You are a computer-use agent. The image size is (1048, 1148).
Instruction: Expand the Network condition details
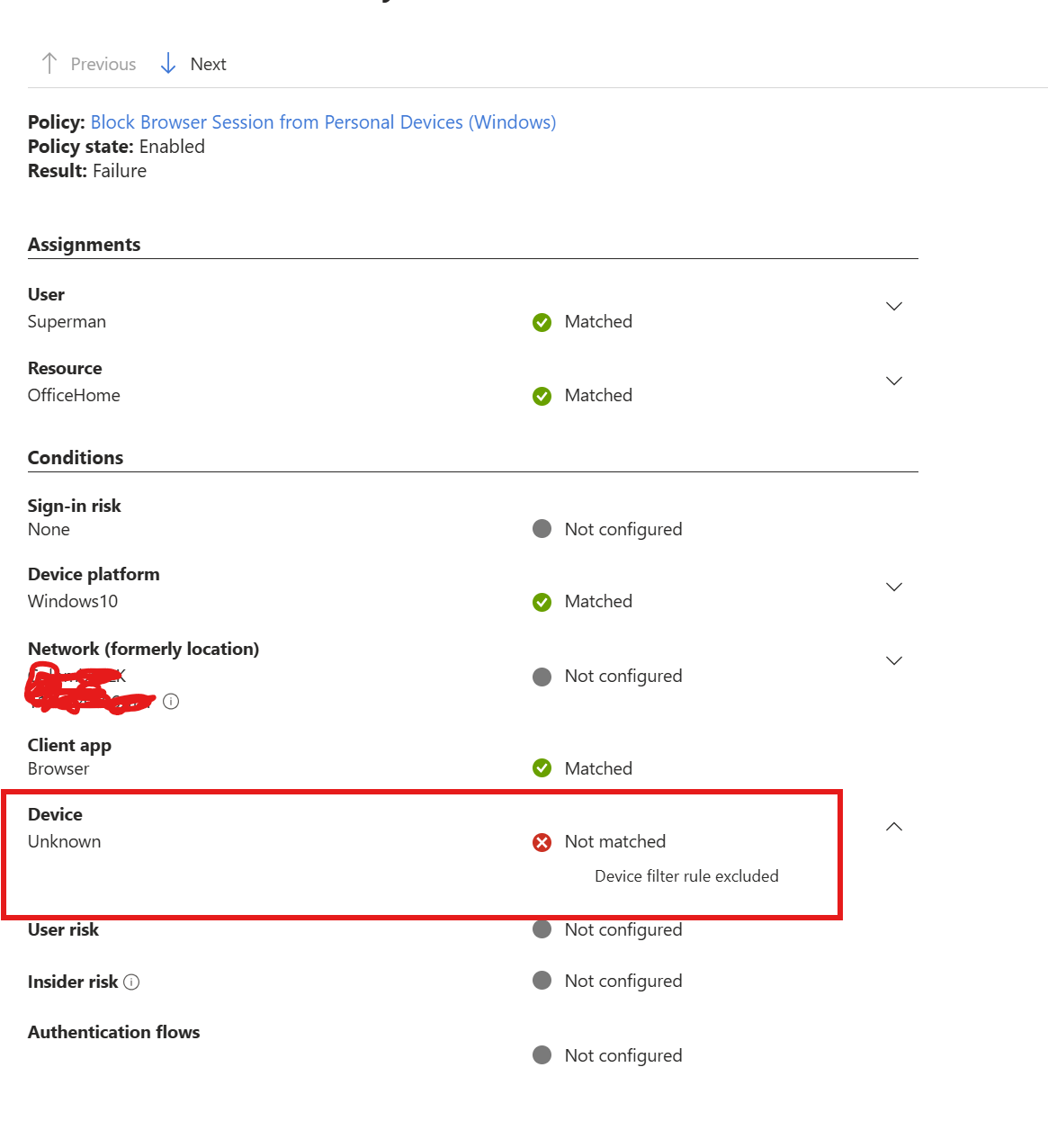pyautogui.click(x=894, y=661)
